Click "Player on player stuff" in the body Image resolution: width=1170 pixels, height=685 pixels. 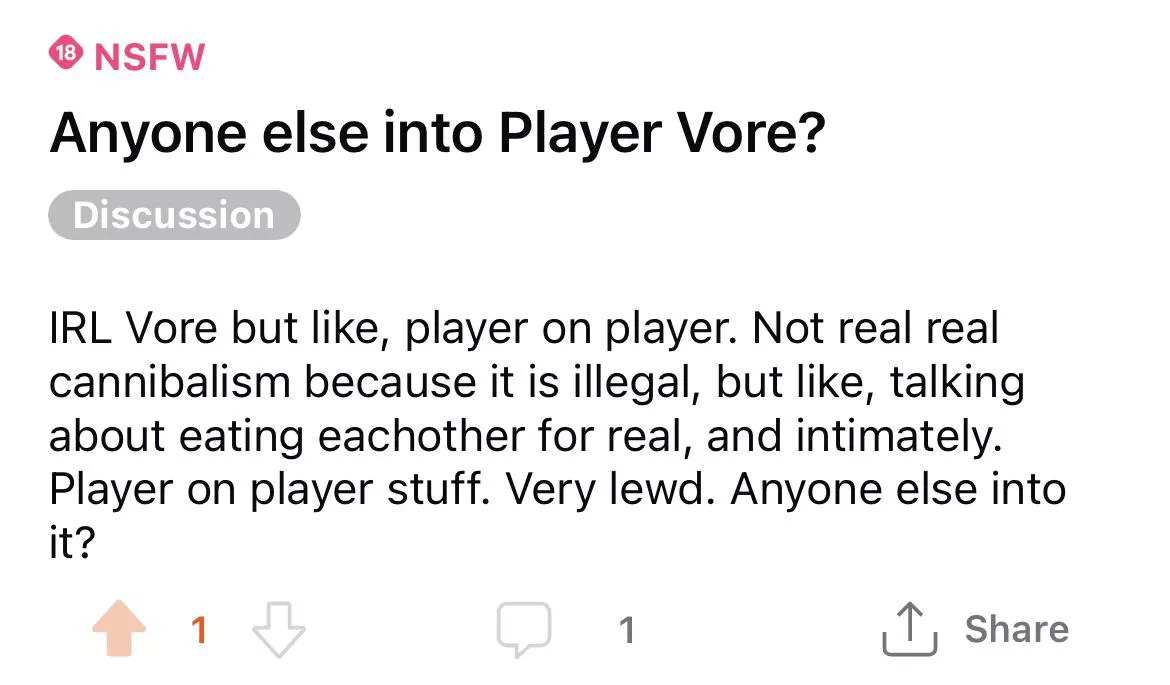pyautogui.click(x=270, y=490)
